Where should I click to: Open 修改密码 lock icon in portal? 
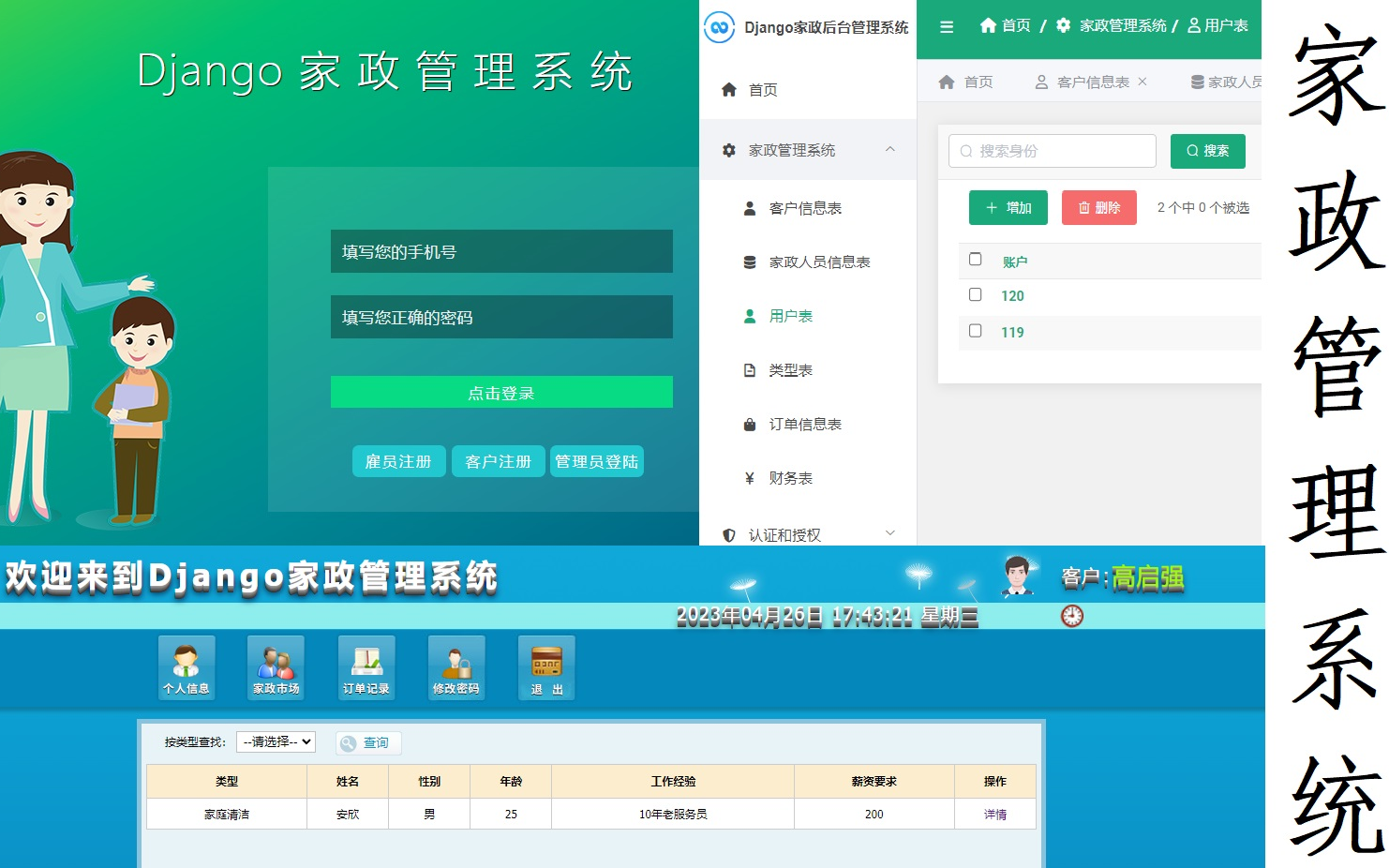(456, 667)
